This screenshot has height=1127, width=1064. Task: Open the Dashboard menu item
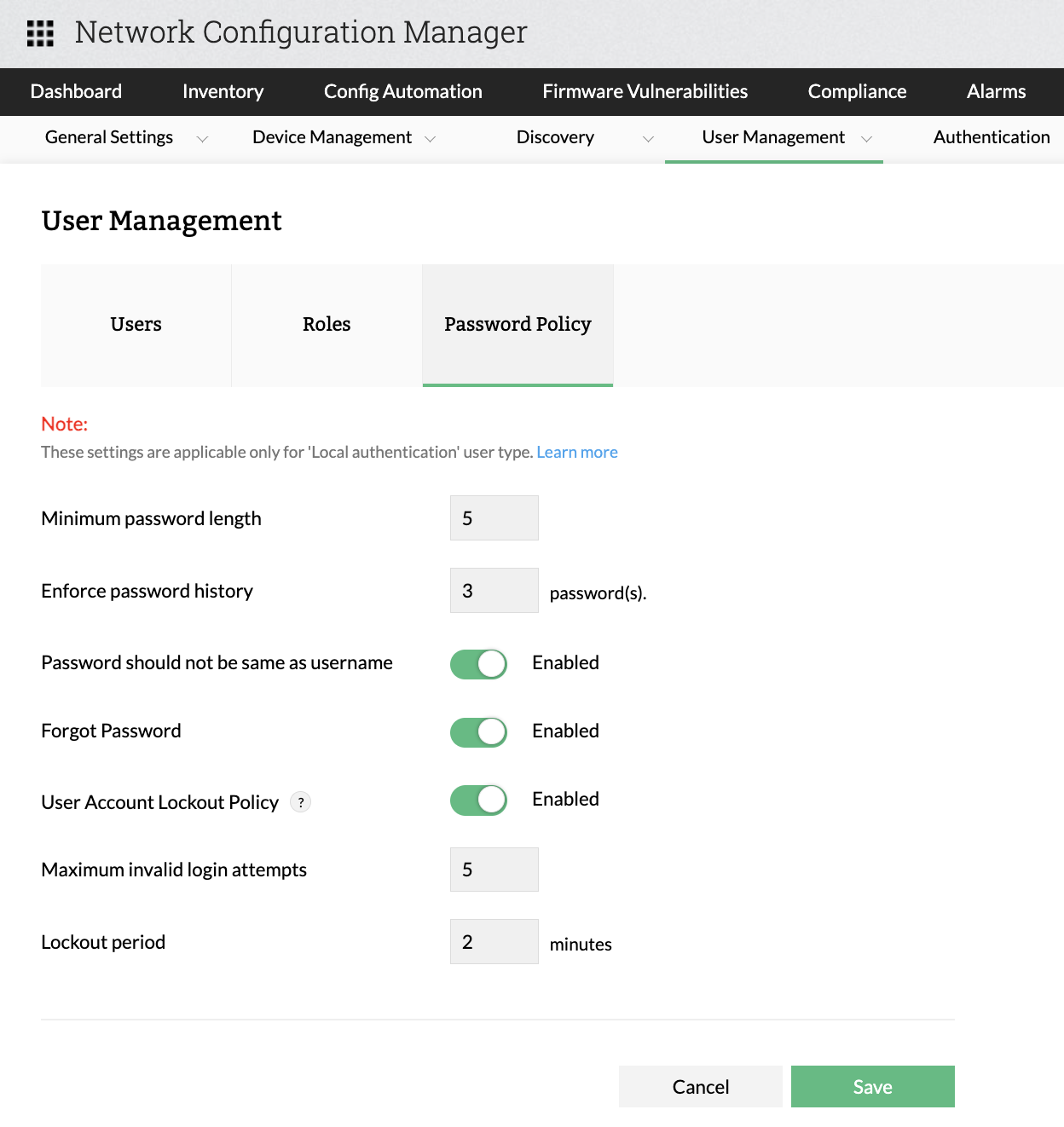point(76,91)
